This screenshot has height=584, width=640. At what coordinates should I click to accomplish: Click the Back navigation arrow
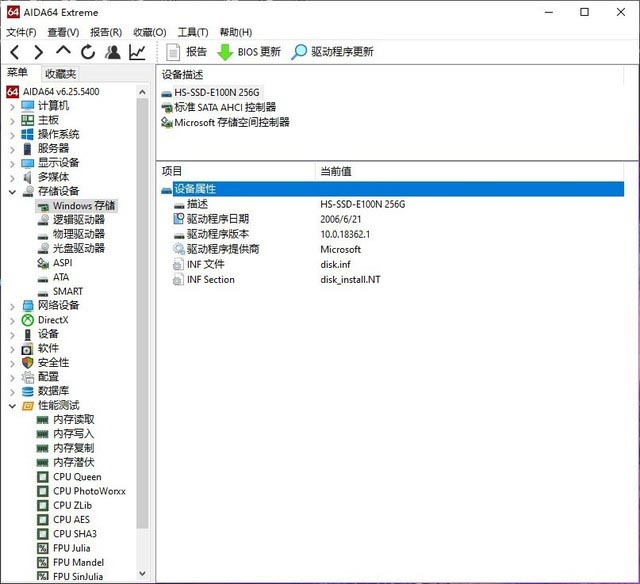click(x=15, y=52)
